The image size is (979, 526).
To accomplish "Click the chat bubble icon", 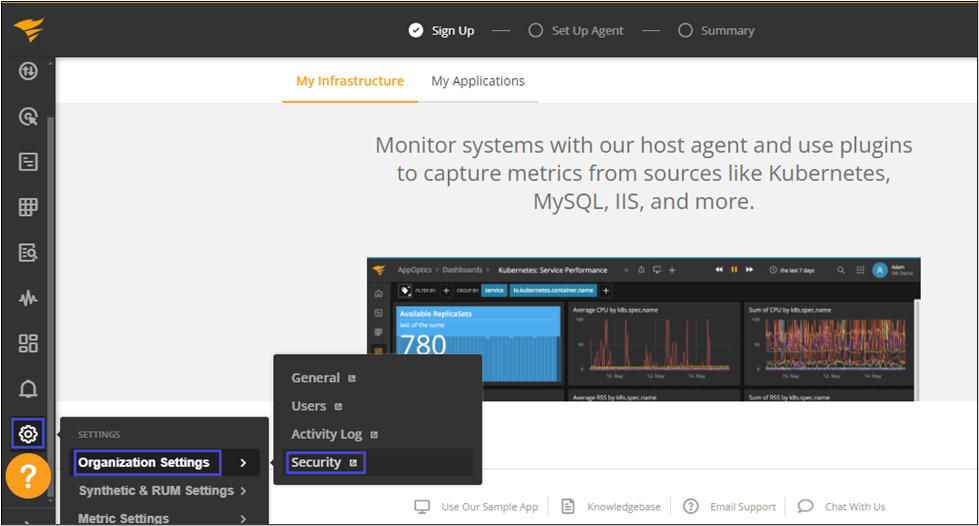I will point(805,506).
